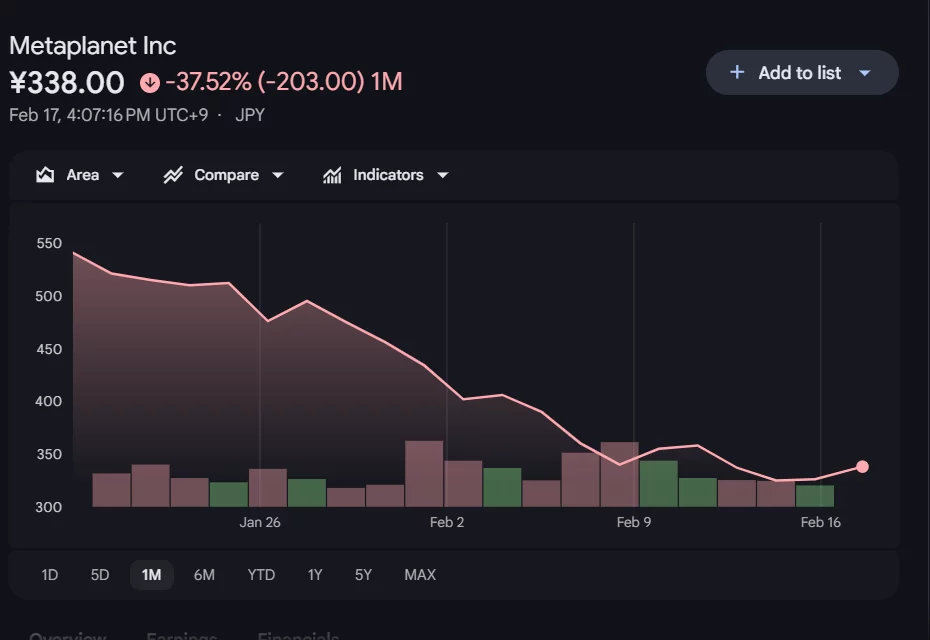This screenshot has height=640, width=930.
Task: Click the plus icon inside Add to list
Action: coord(737,72)
